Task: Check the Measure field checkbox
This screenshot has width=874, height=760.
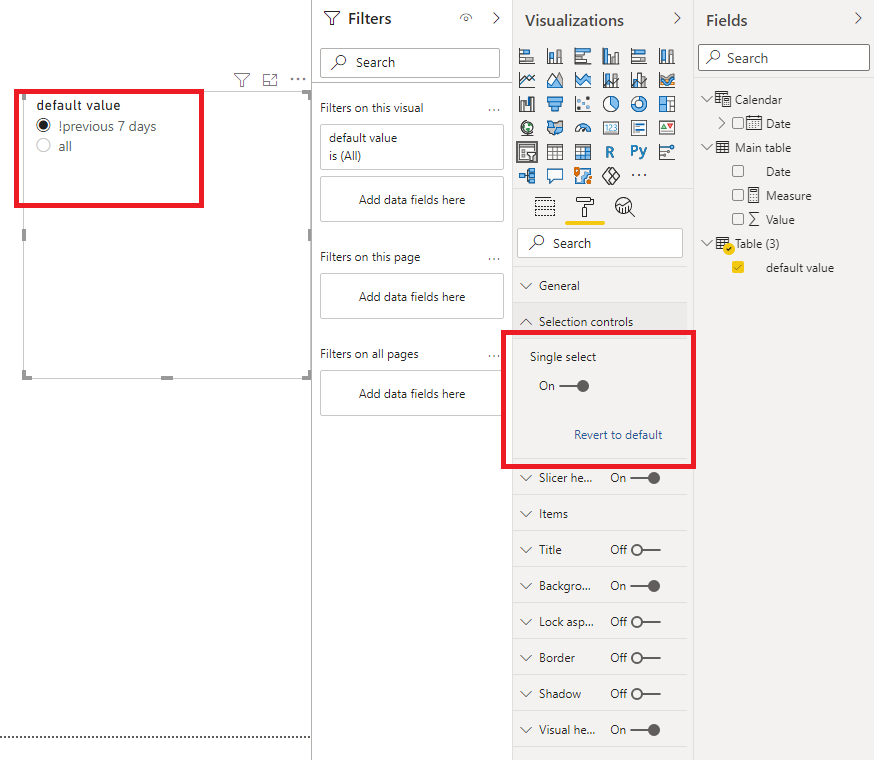Action: [737, 195]
